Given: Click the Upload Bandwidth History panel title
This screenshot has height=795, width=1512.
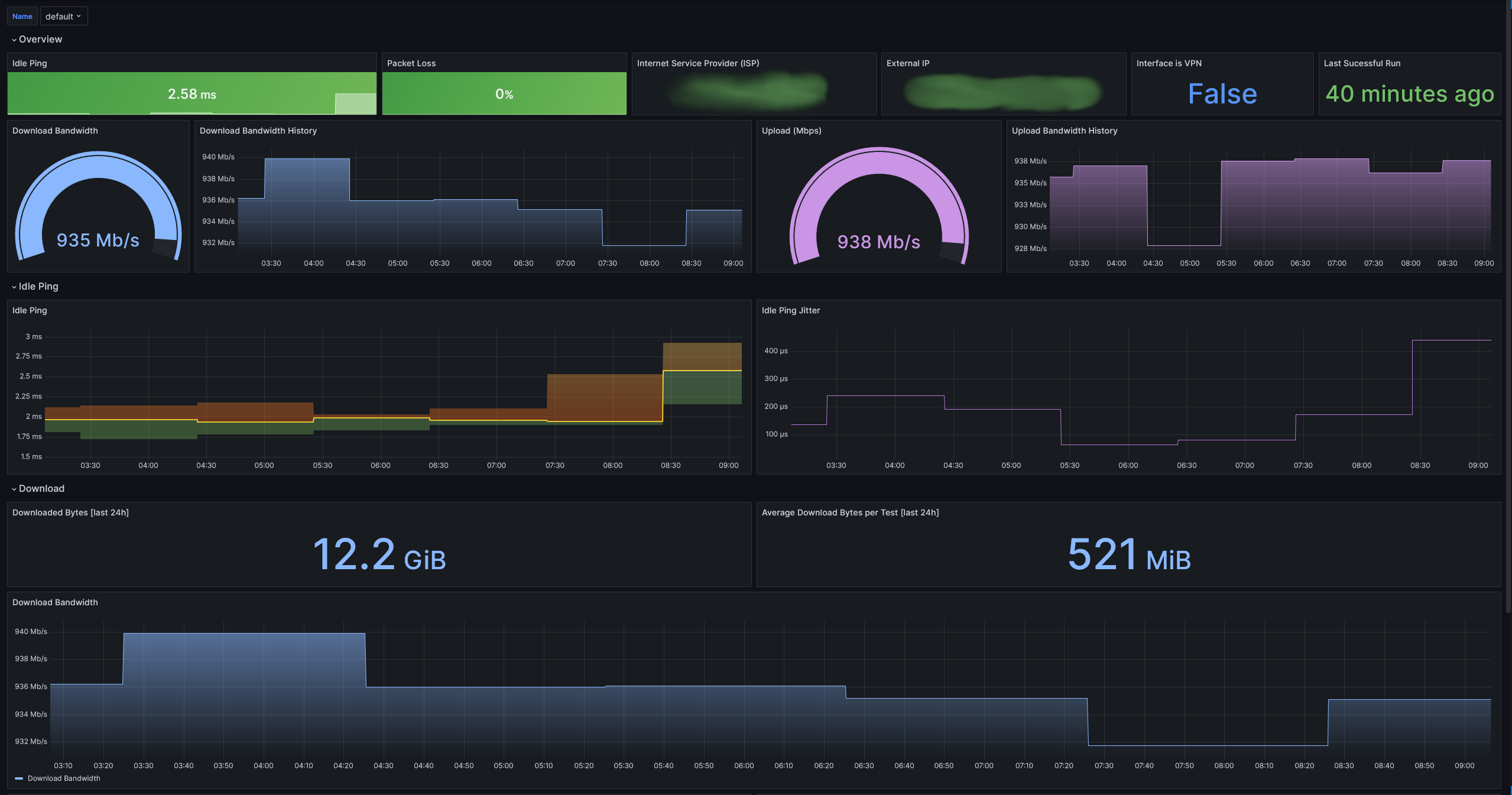Looking at the screenshot, I should click(x=1064, y=131).
